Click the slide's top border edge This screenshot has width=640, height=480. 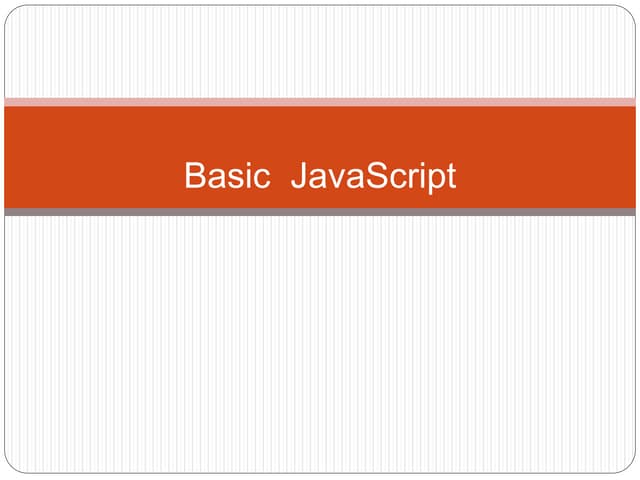[320, 6]
